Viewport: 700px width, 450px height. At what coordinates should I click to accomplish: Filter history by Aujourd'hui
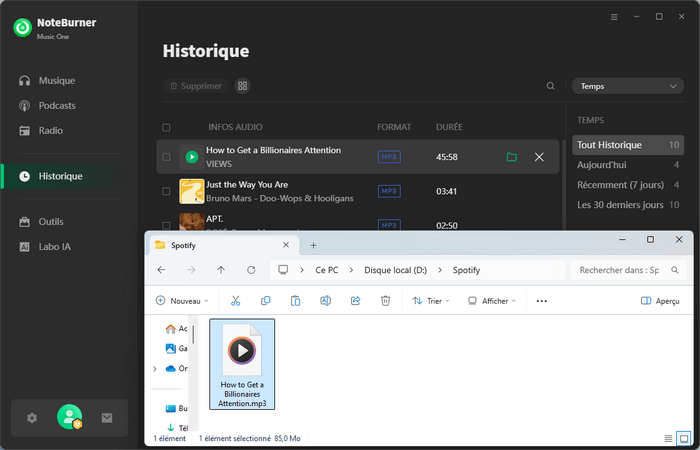pos(600,165)
